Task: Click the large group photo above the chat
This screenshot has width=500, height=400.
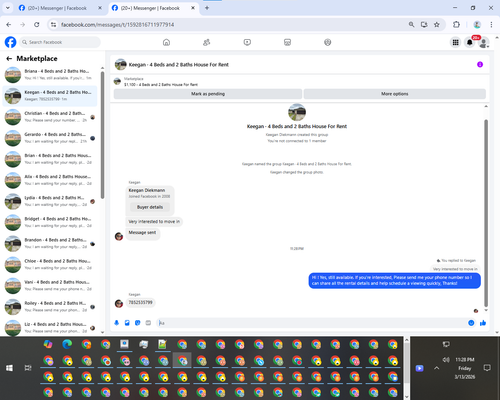Action: click(297, 112)
